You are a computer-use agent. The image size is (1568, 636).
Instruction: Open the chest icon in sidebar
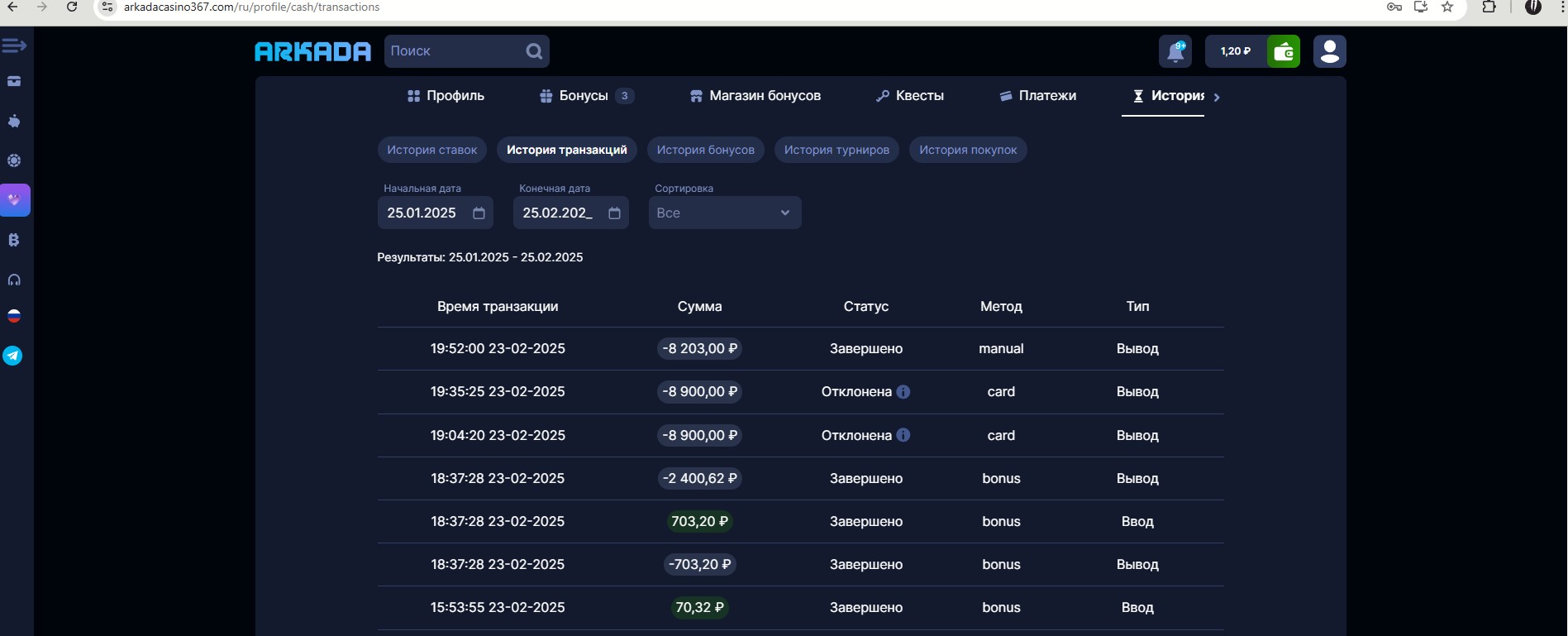pyautogui.click(x=14, y=81)
